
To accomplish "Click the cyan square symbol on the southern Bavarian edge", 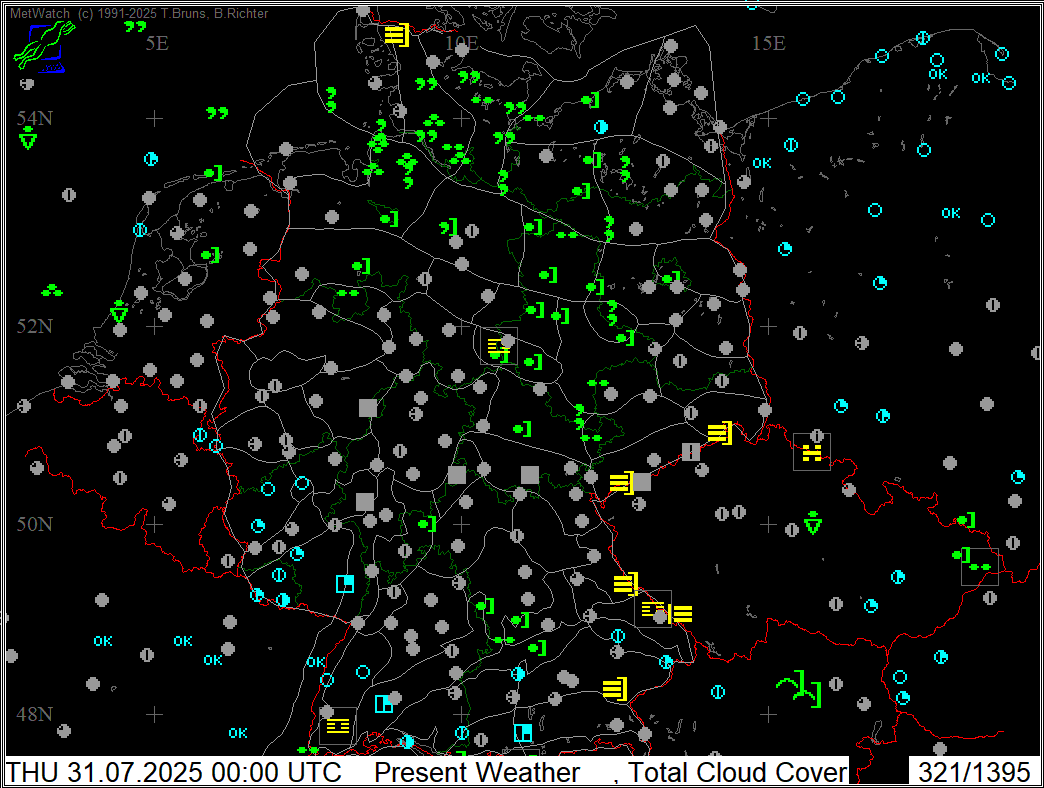I will (x=523, y=733).
